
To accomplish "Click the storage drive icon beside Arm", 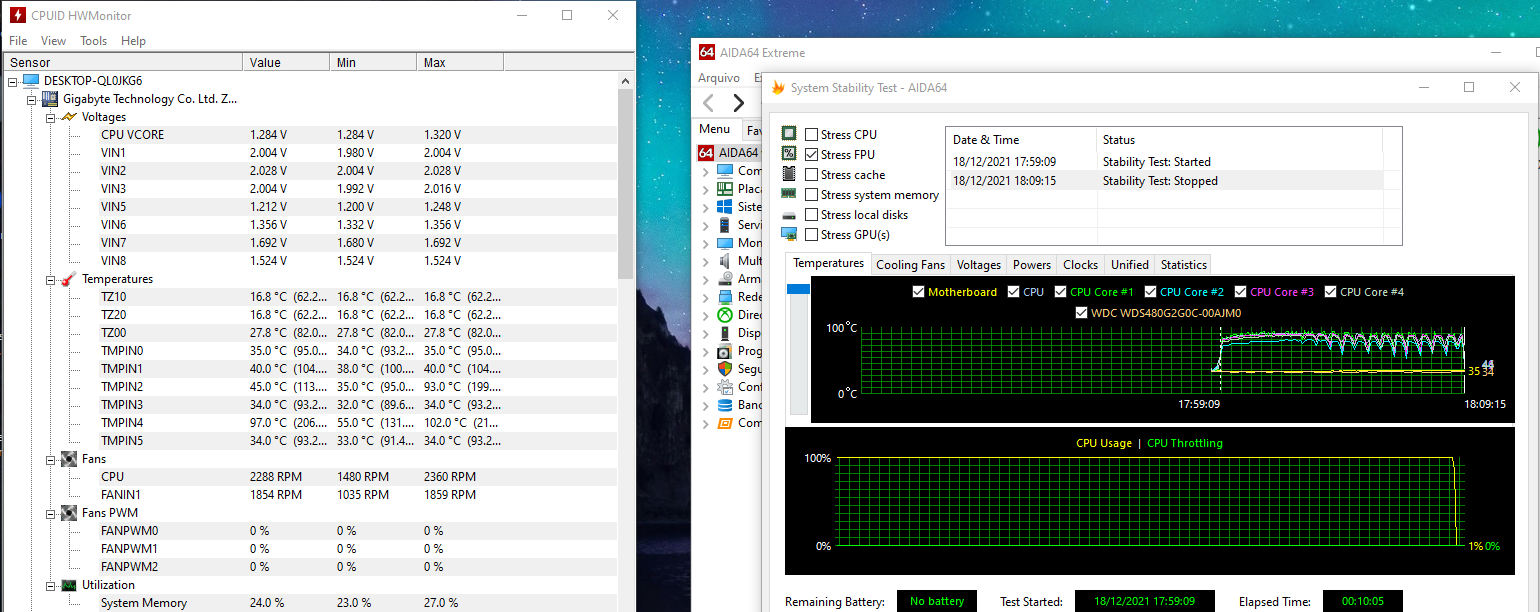I will click(x=725, y=279).
